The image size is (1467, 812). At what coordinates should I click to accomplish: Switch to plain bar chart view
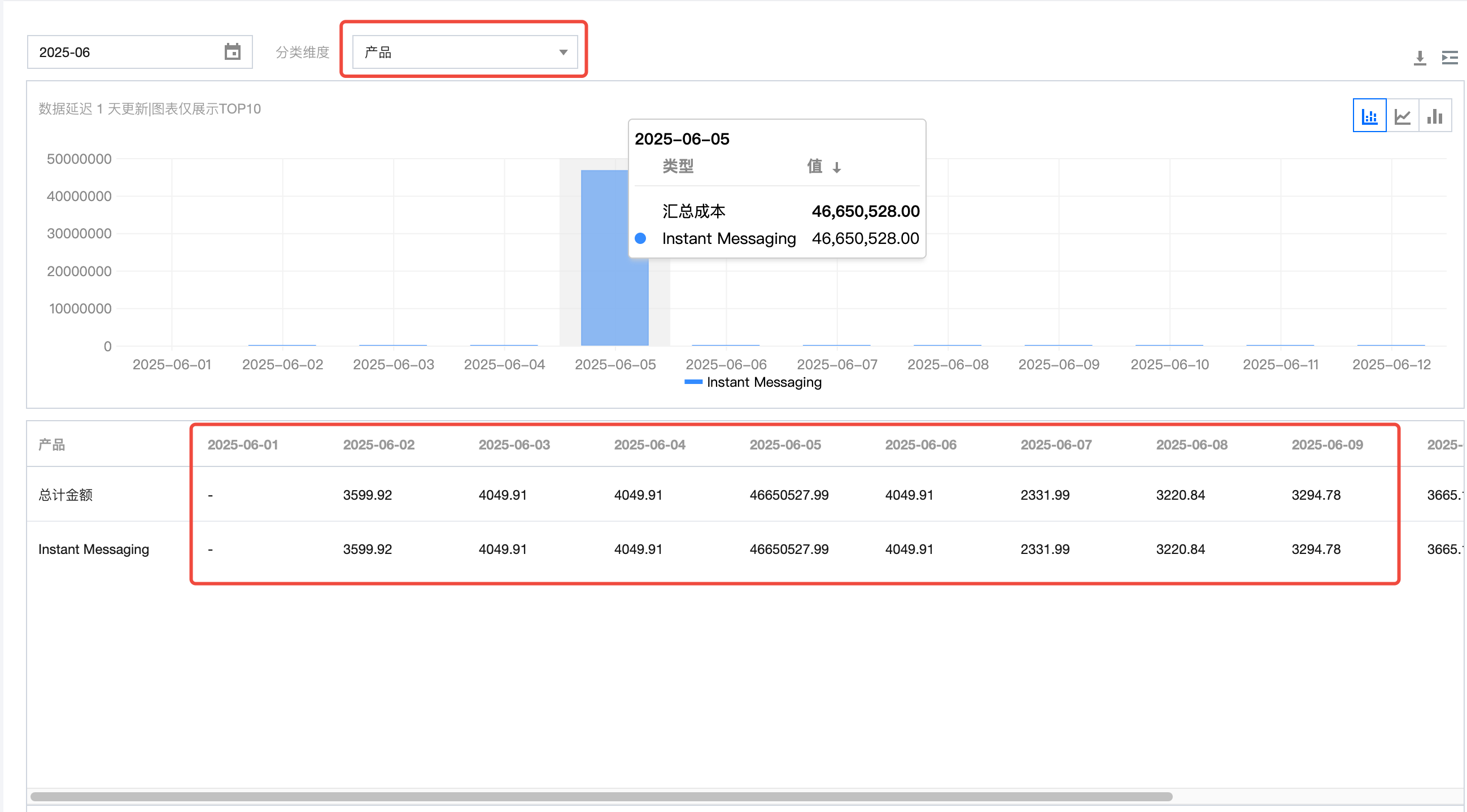[1435, 116]
